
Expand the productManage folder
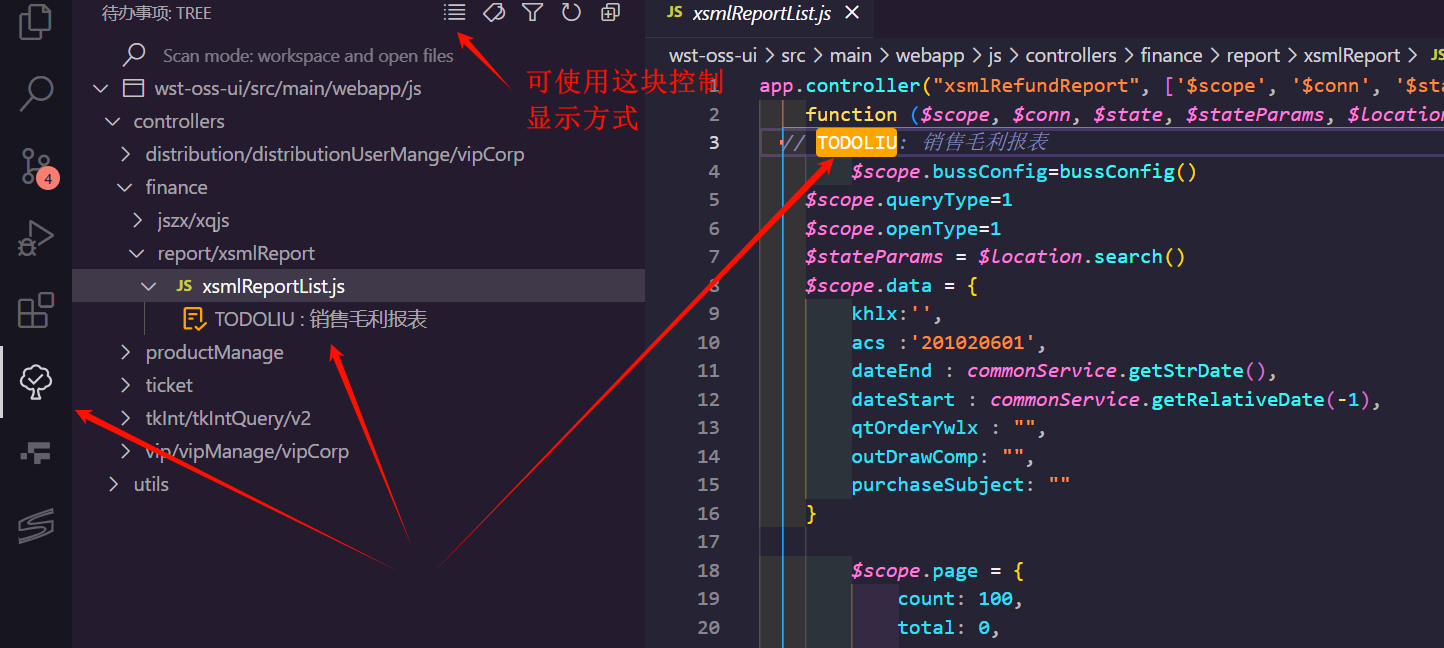[125, 352]
